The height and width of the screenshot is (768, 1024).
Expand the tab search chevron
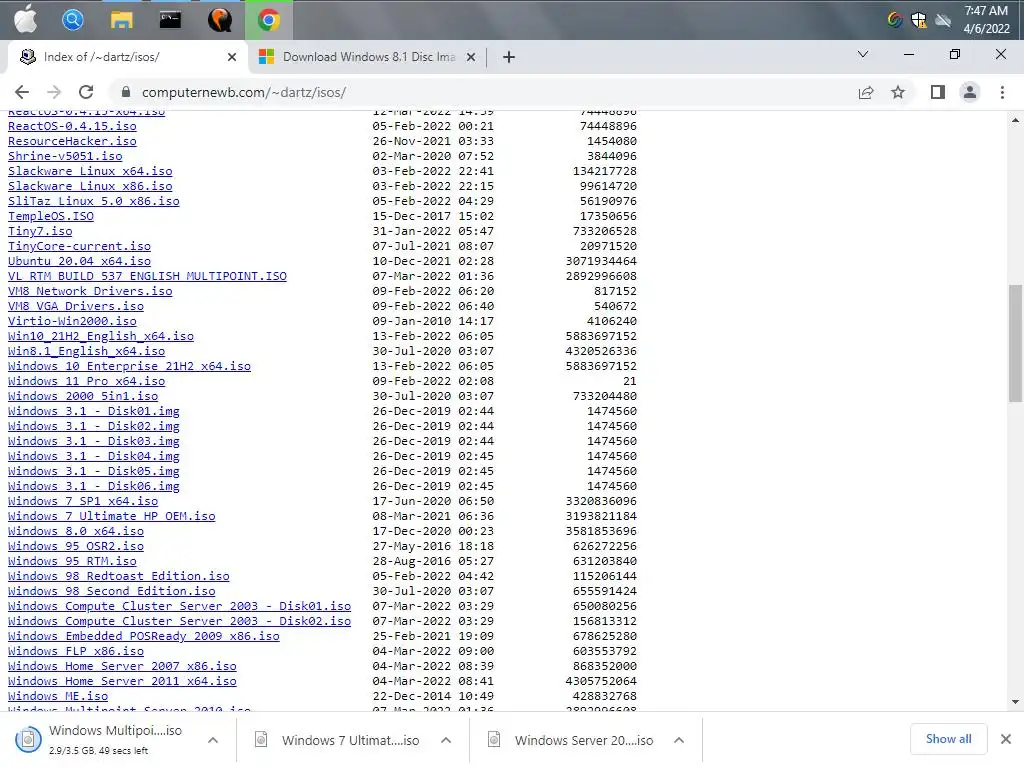pos(863,54)
